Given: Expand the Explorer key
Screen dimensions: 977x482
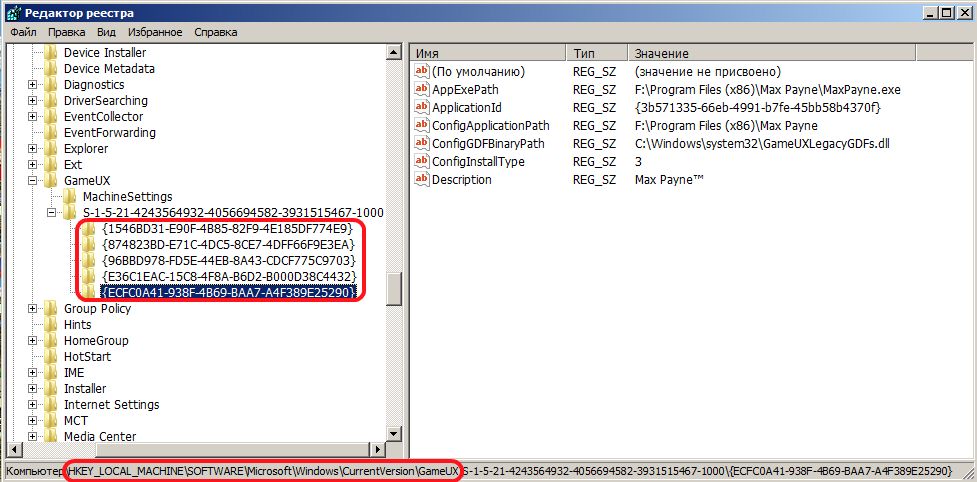Looking at the screenshot, I should (32, 149).
